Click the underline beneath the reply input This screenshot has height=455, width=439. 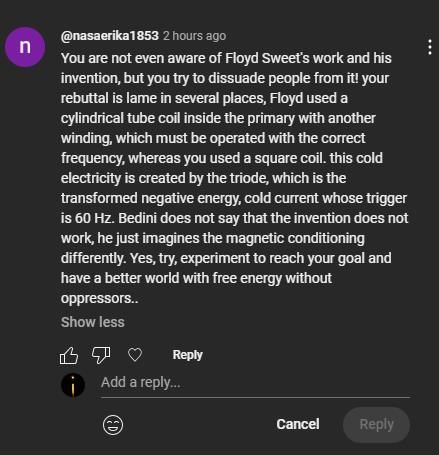[x=255, y=397]
